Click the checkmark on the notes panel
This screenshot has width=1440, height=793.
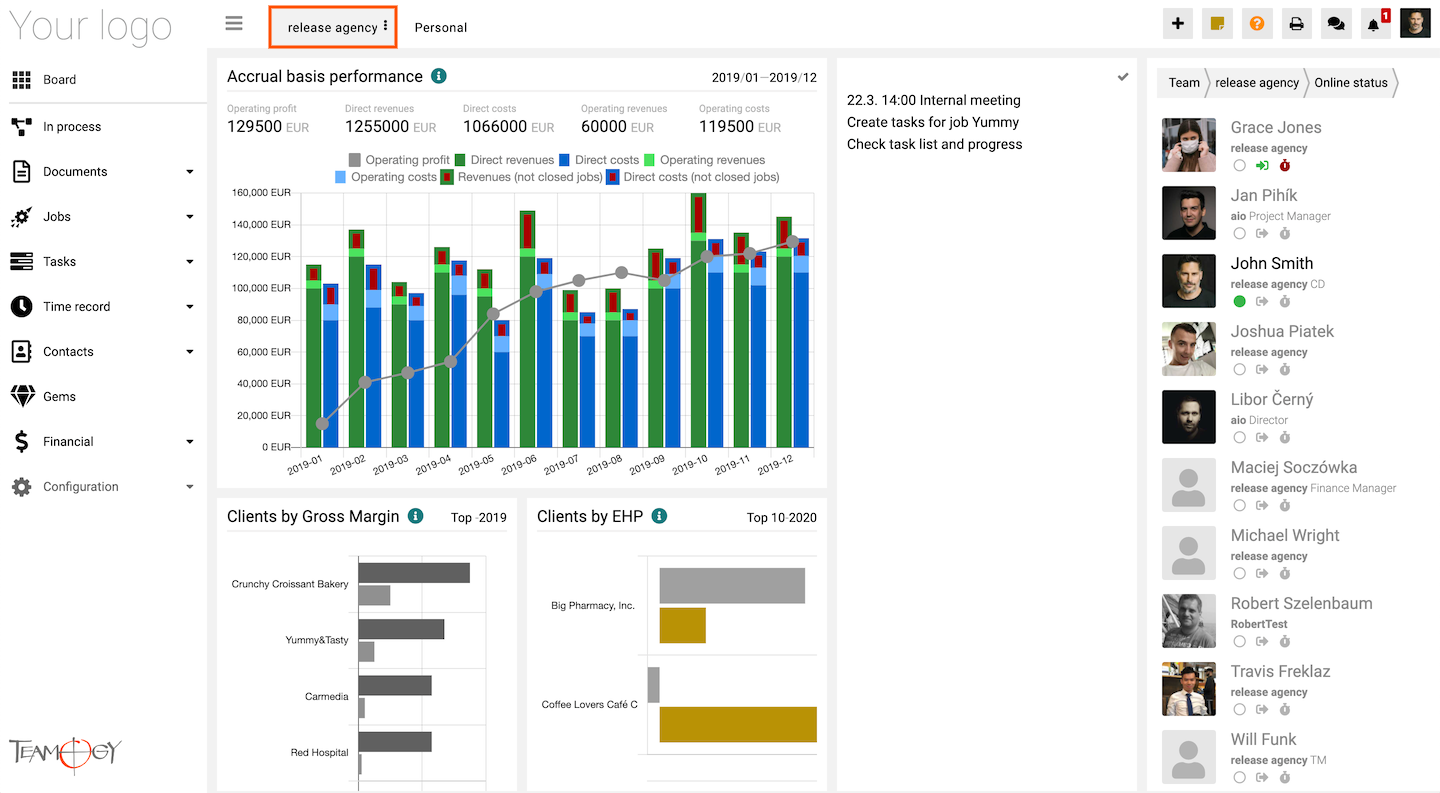point(1123,77)
